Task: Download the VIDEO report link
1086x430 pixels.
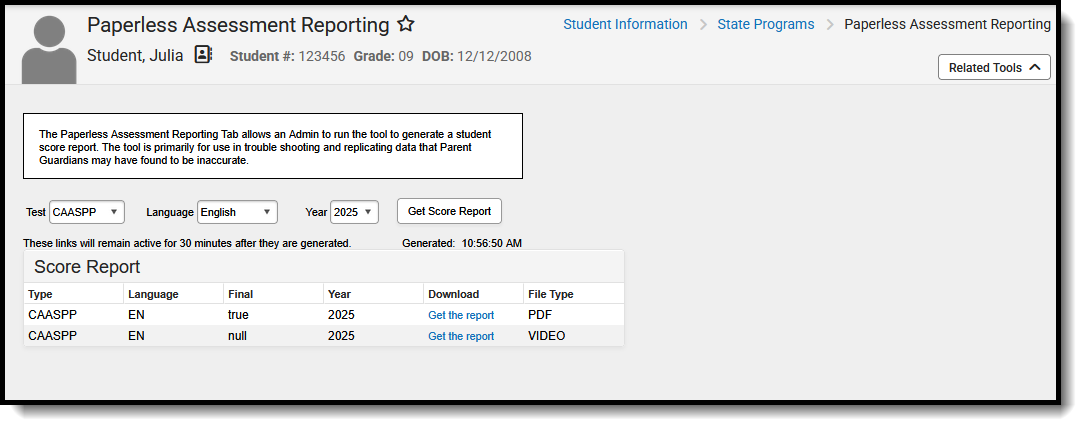Action: [461, 336]
